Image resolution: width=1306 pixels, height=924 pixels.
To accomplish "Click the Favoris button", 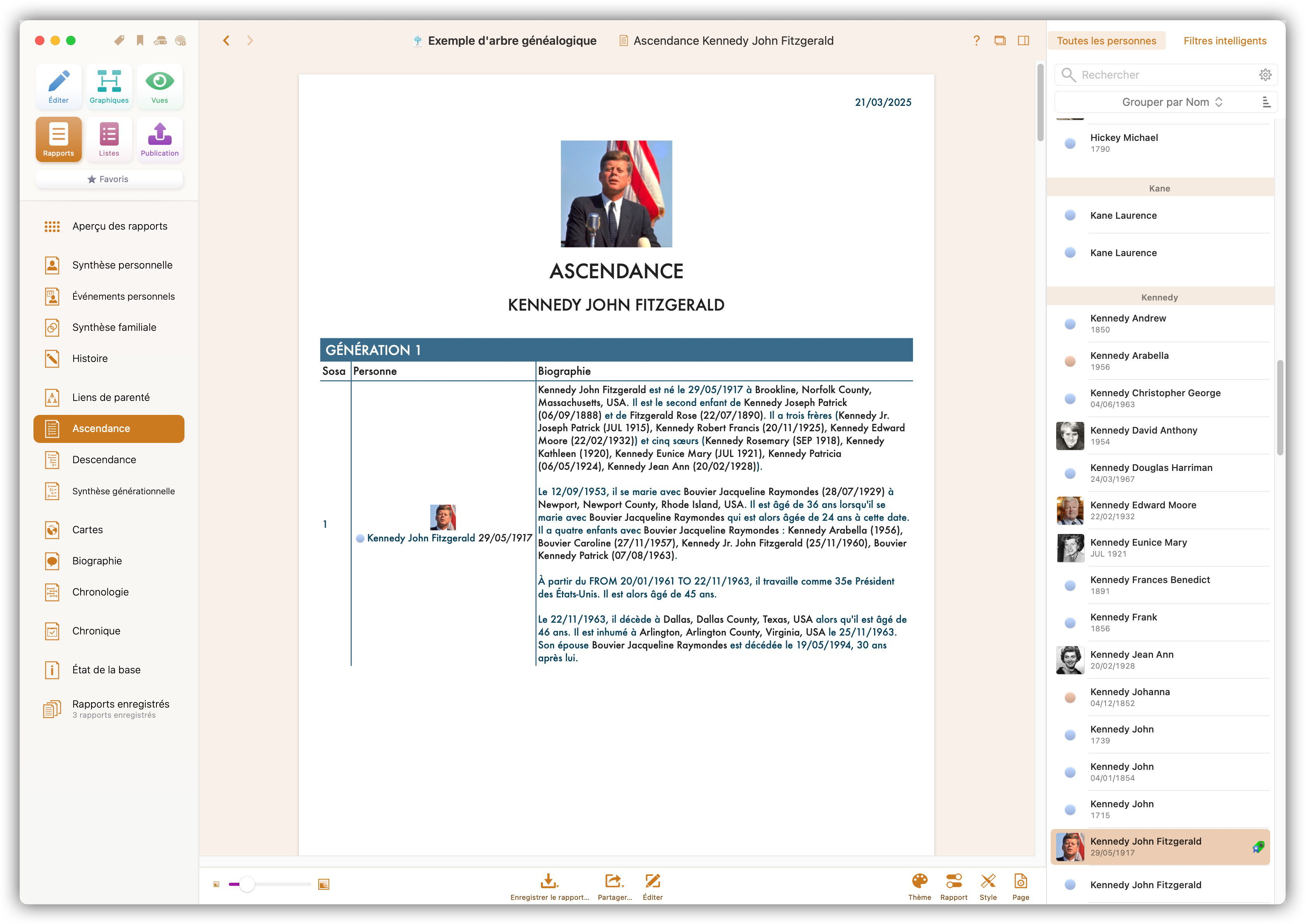I will [x=109, y=179].
